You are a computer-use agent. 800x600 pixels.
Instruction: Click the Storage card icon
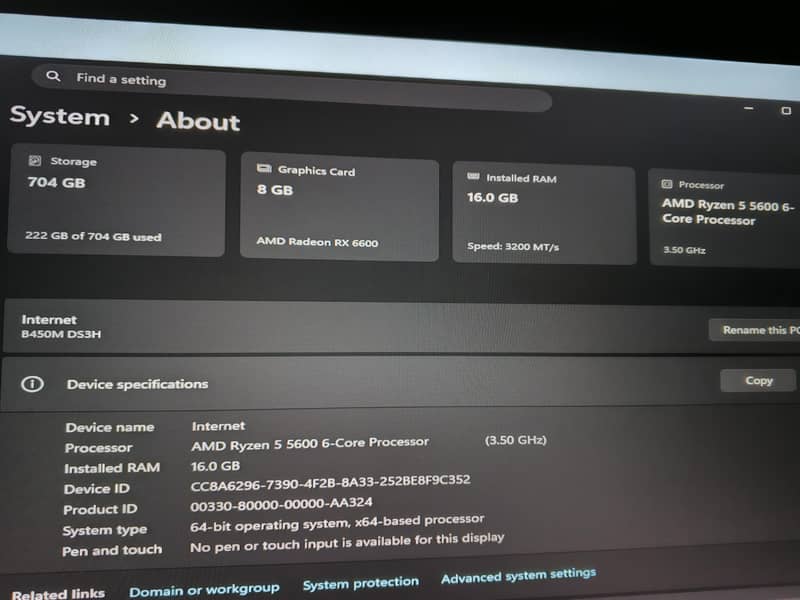(35, 161)
